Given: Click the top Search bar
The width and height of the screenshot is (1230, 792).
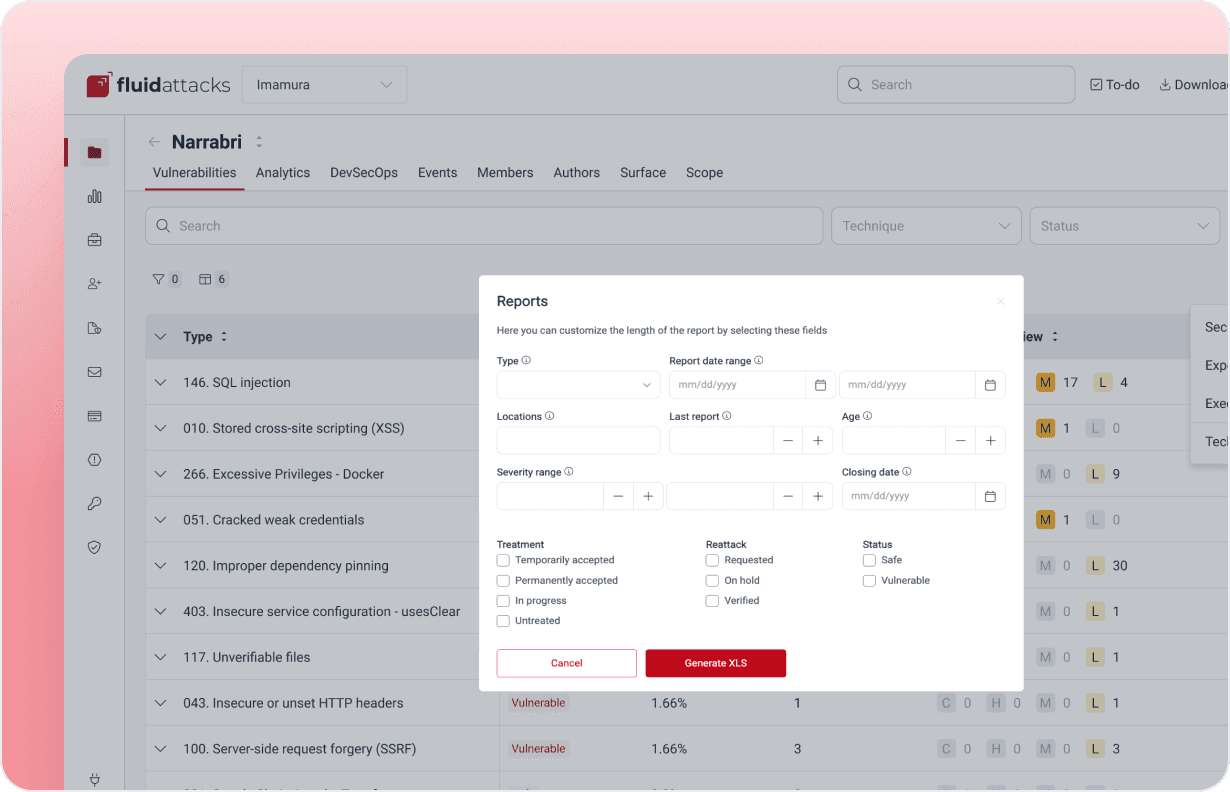Looking at the screenshot, I should [956, 85].
